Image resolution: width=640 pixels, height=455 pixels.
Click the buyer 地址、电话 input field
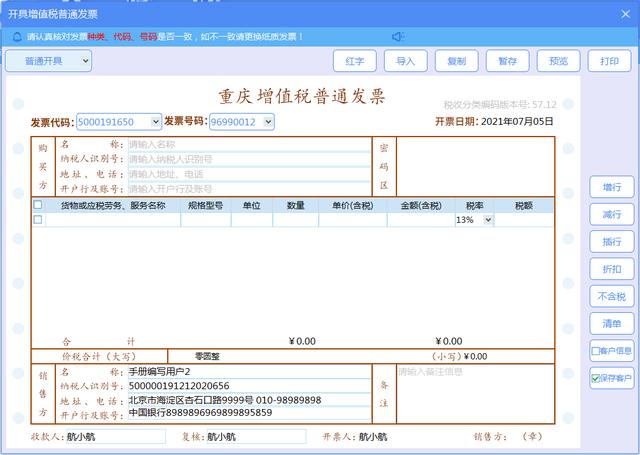tap(249, 174)
